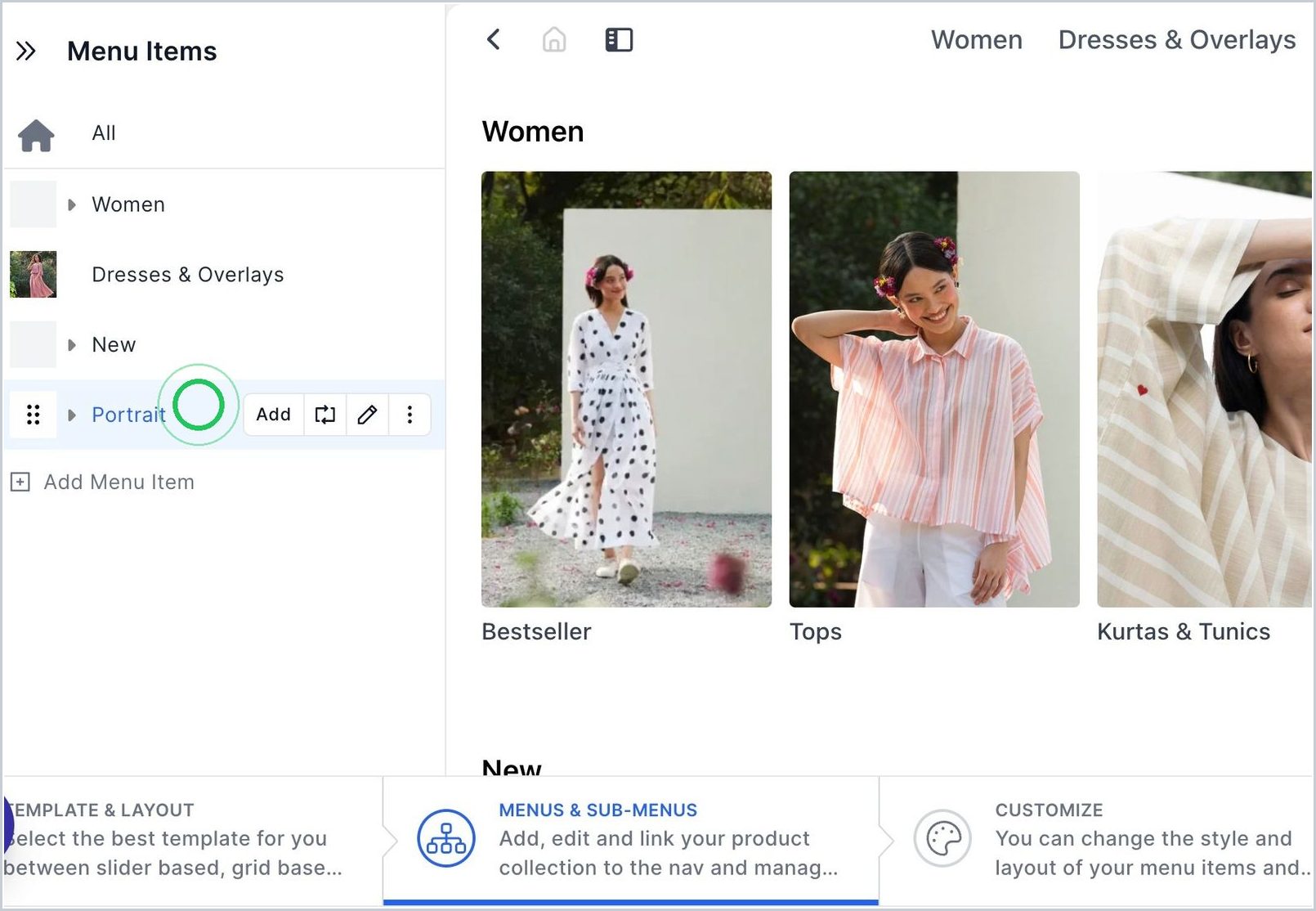The height and width of the screenshot is (911, 1316).
Task: Toggle the sidebar layout icon in preview
Action: click(x=619, y=39)
